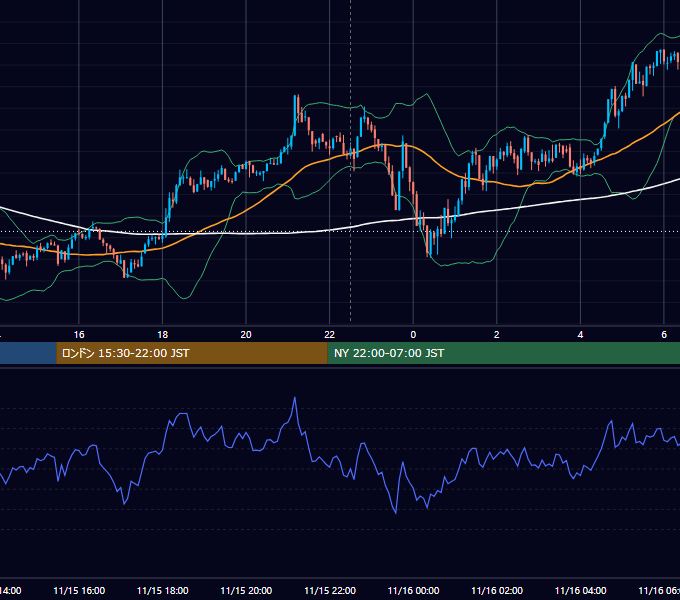
Task: Click the 6 hour label on chart axis
Action: pos(664,335)
